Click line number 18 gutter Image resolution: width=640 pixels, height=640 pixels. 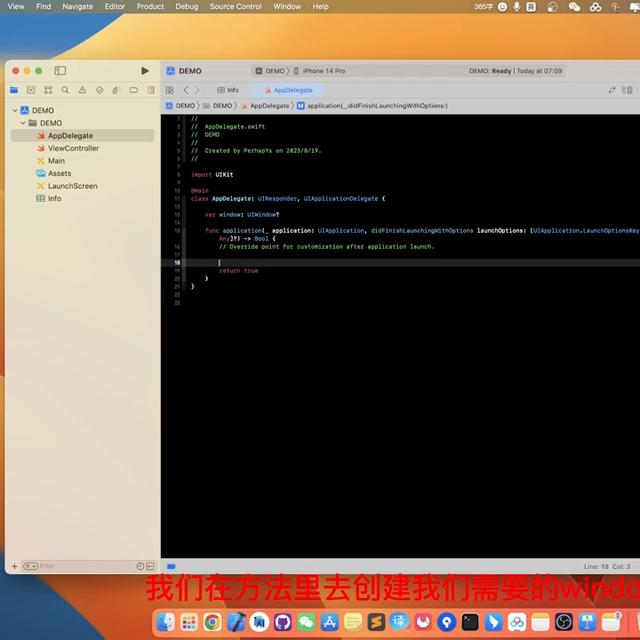point(177,262)
